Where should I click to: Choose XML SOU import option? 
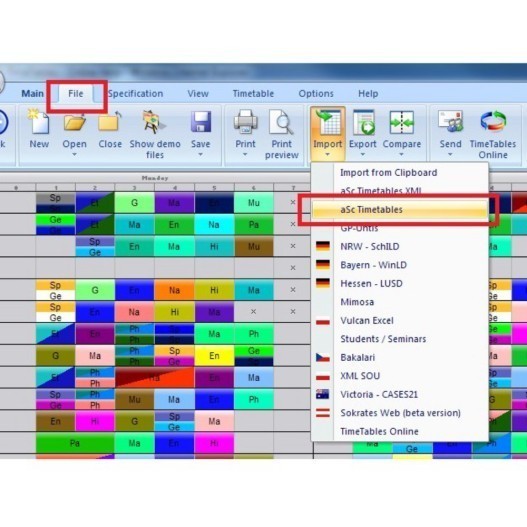point(400,376)
